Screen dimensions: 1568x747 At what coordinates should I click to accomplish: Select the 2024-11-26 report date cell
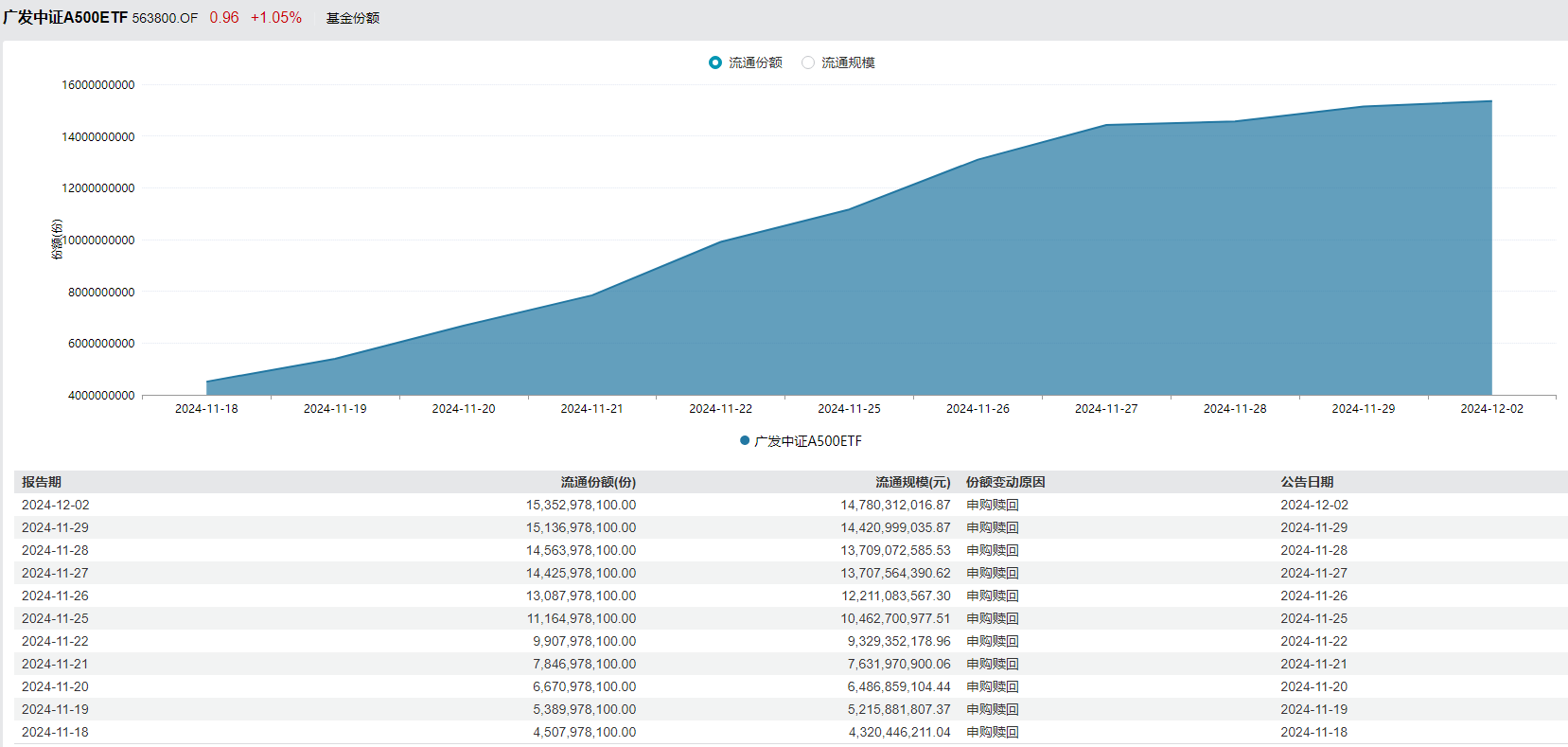pyautogui.click(x=56, y=596)
